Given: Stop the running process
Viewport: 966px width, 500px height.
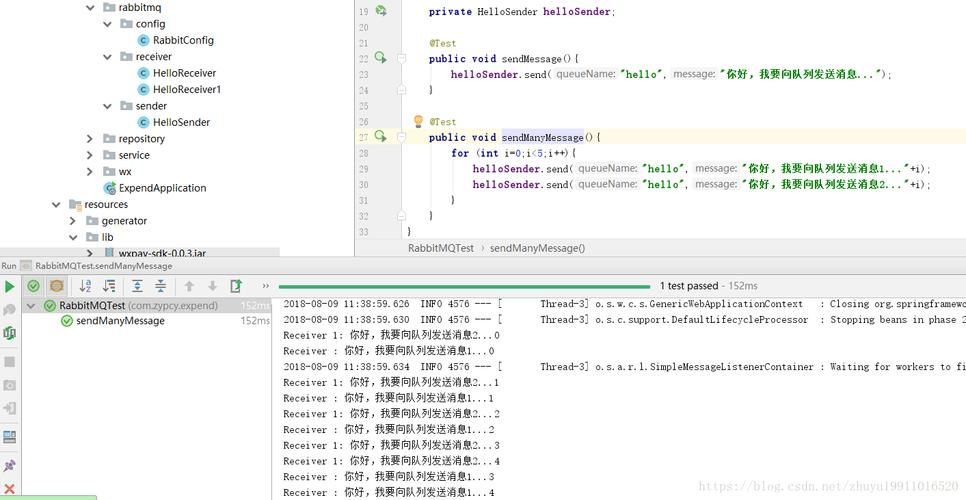Looking at the screenshot, I should [9, 362].
